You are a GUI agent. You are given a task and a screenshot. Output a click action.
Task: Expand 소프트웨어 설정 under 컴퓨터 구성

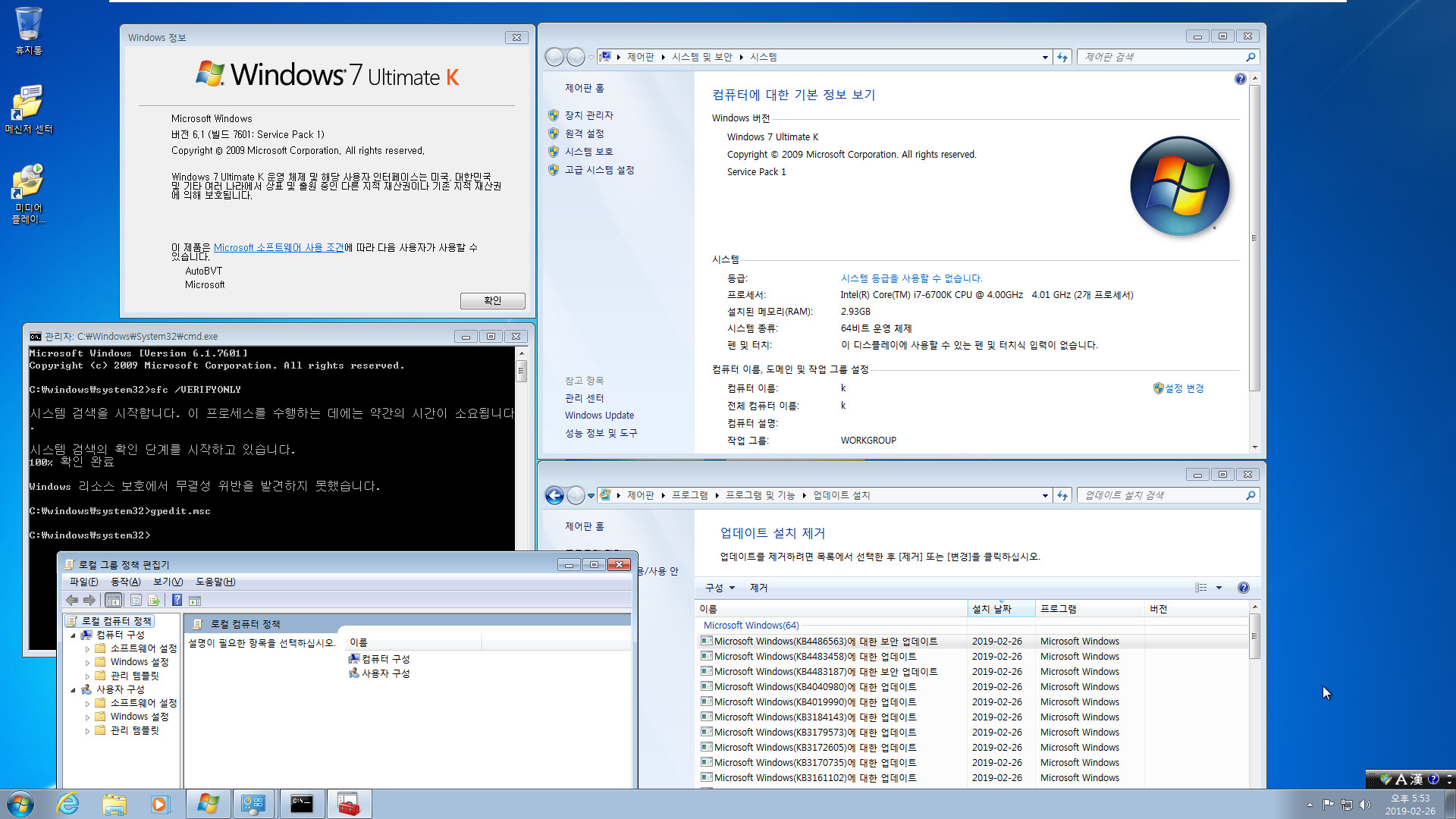coord(87,649)
